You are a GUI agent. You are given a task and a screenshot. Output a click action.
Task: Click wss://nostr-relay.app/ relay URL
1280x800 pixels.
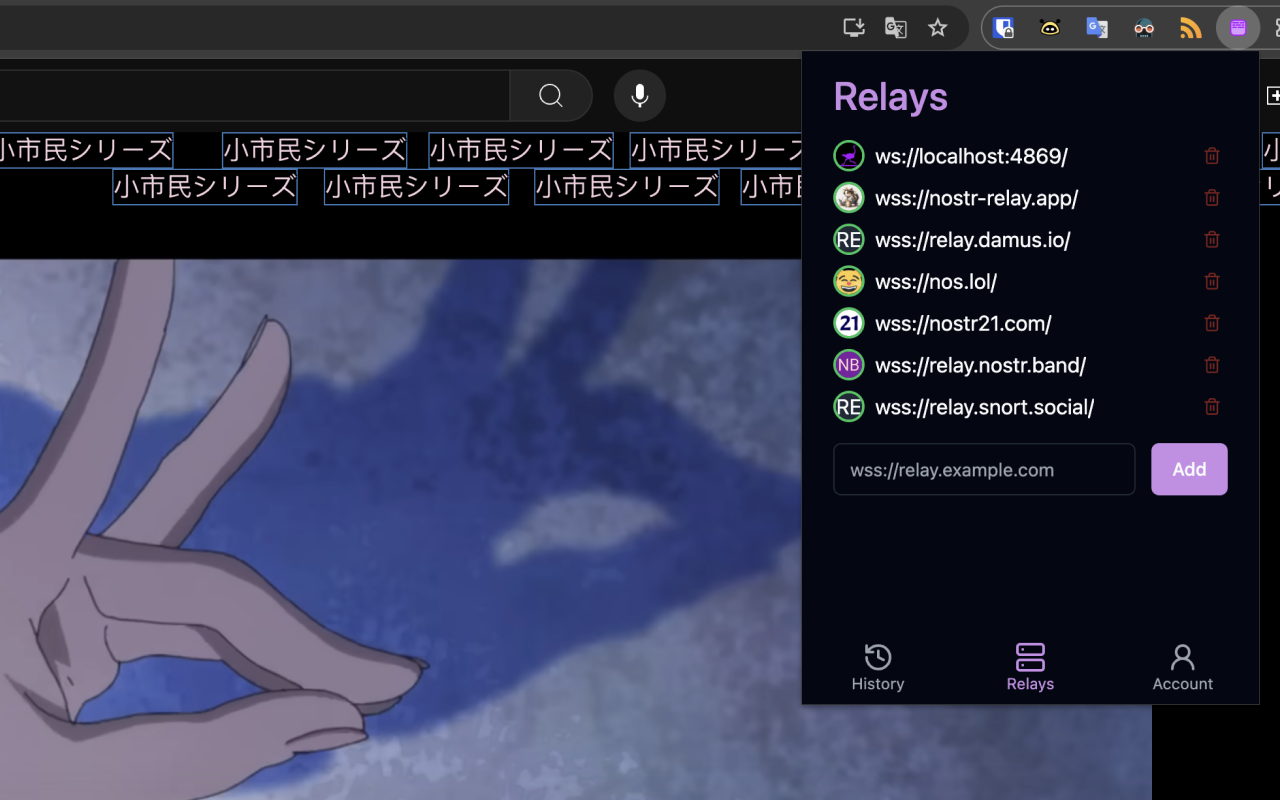tap(976, 198)
